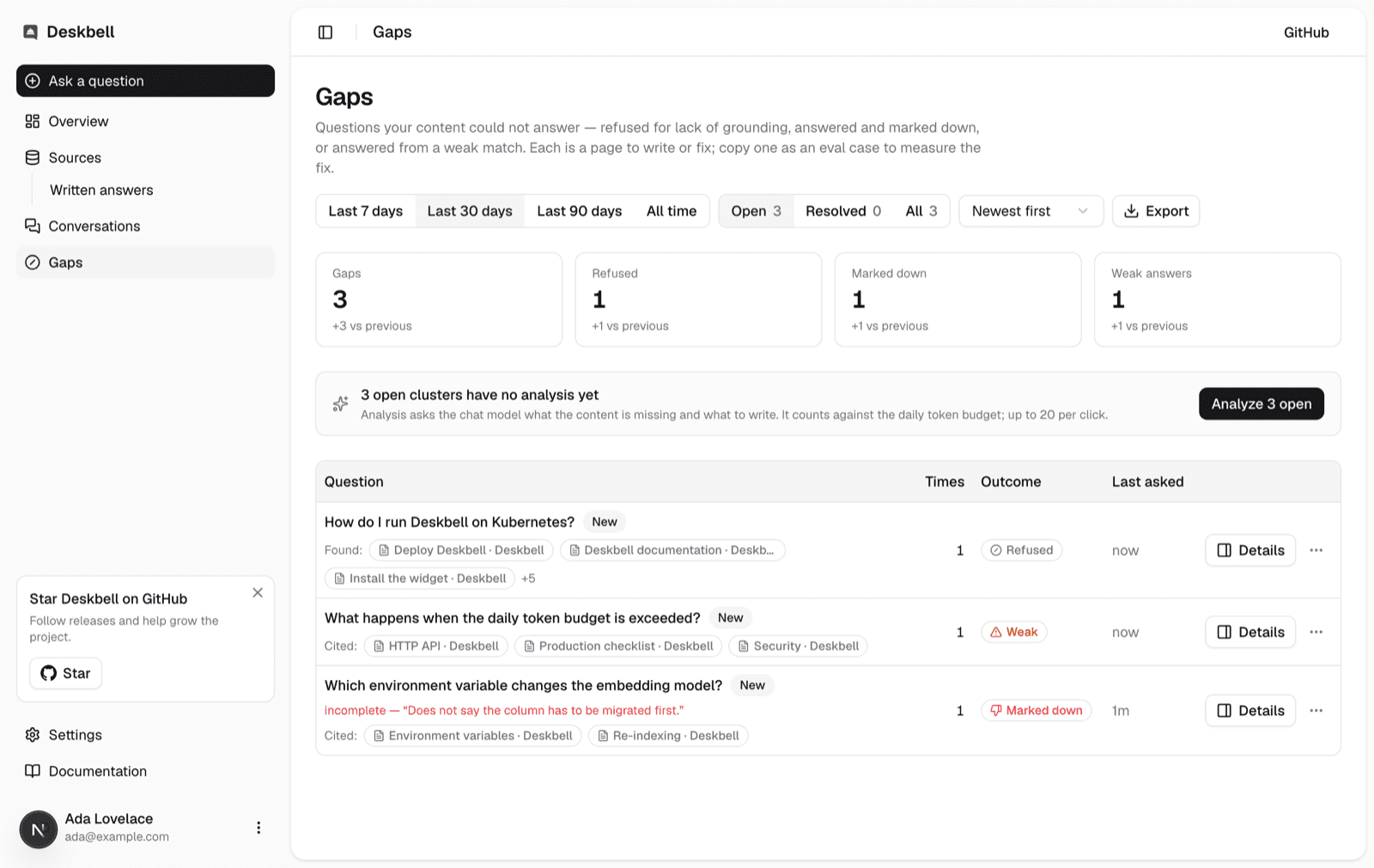Viewport: 1374px width, 868px height.
Task: Open Settings from the sidebar
Action: [x=145, y=735]
